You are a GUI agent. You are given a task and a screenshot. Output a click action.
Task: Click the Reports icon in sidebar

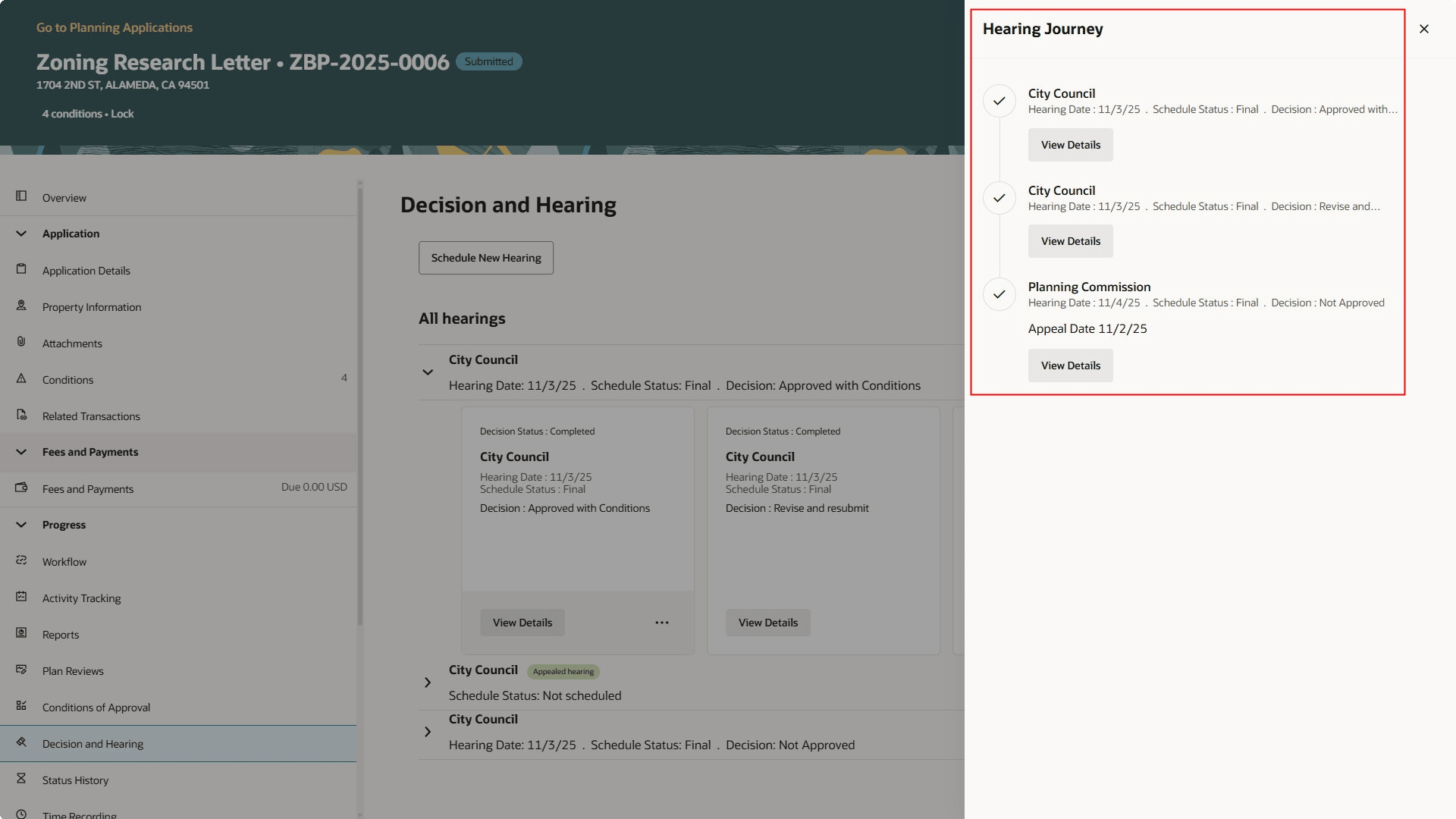tap(21, 633)
